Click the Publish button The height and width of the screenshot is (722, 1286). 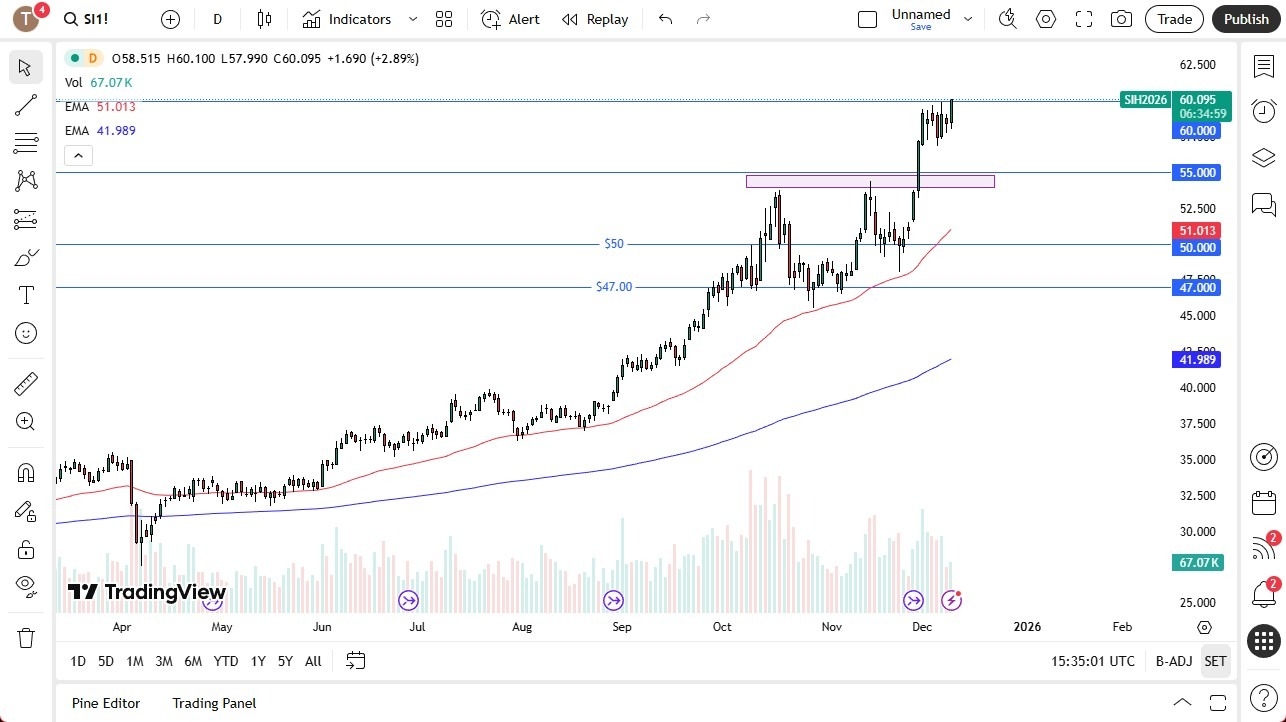(1246, 19)
